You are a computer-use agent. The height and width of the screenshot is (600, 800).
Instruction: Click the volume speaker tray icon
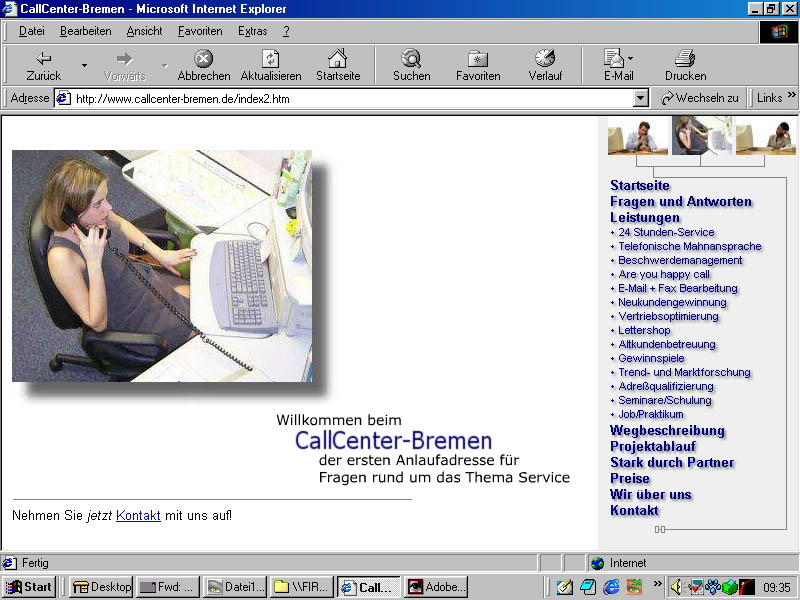pos(676,587)
